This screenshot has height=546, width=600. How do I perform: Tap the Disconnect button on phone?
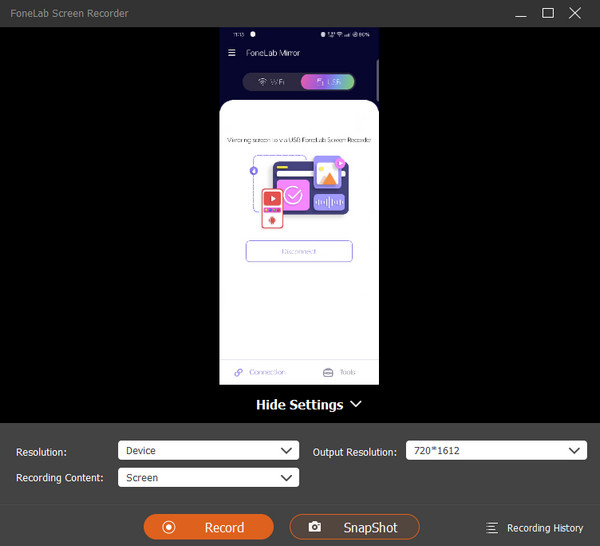coord(299,251)
